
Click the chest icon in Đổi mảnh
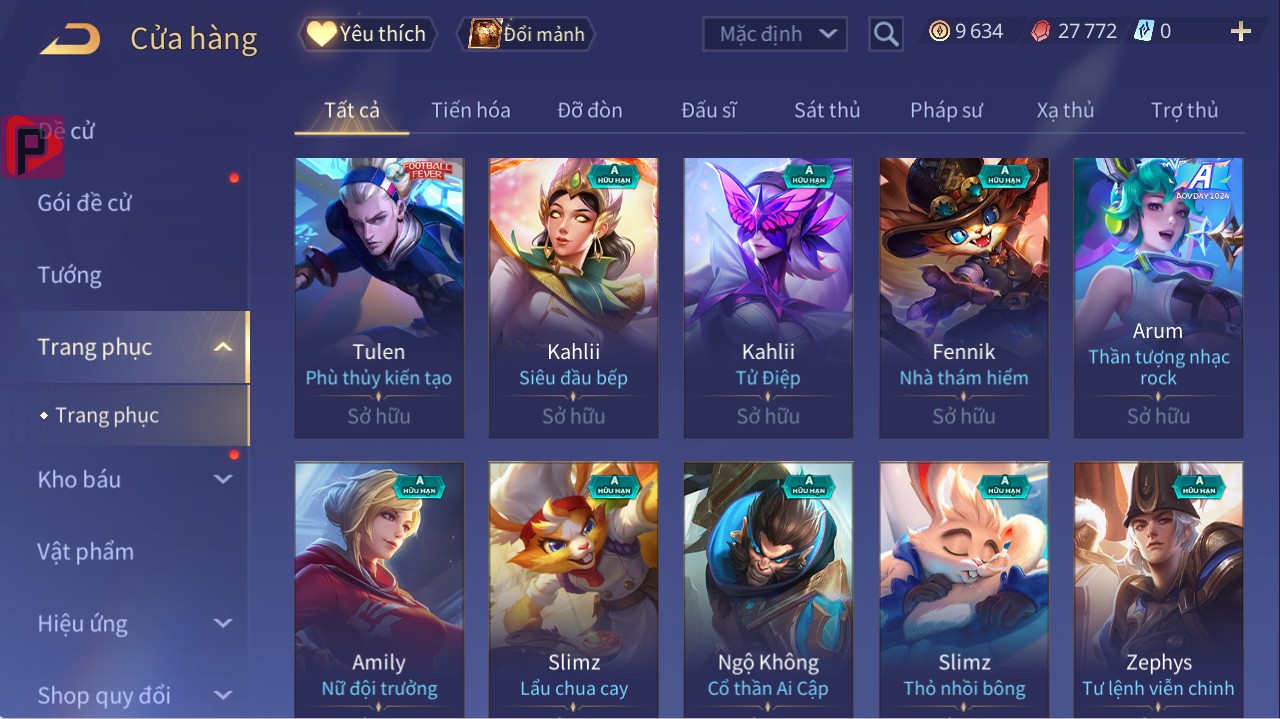tap(484, 34)
